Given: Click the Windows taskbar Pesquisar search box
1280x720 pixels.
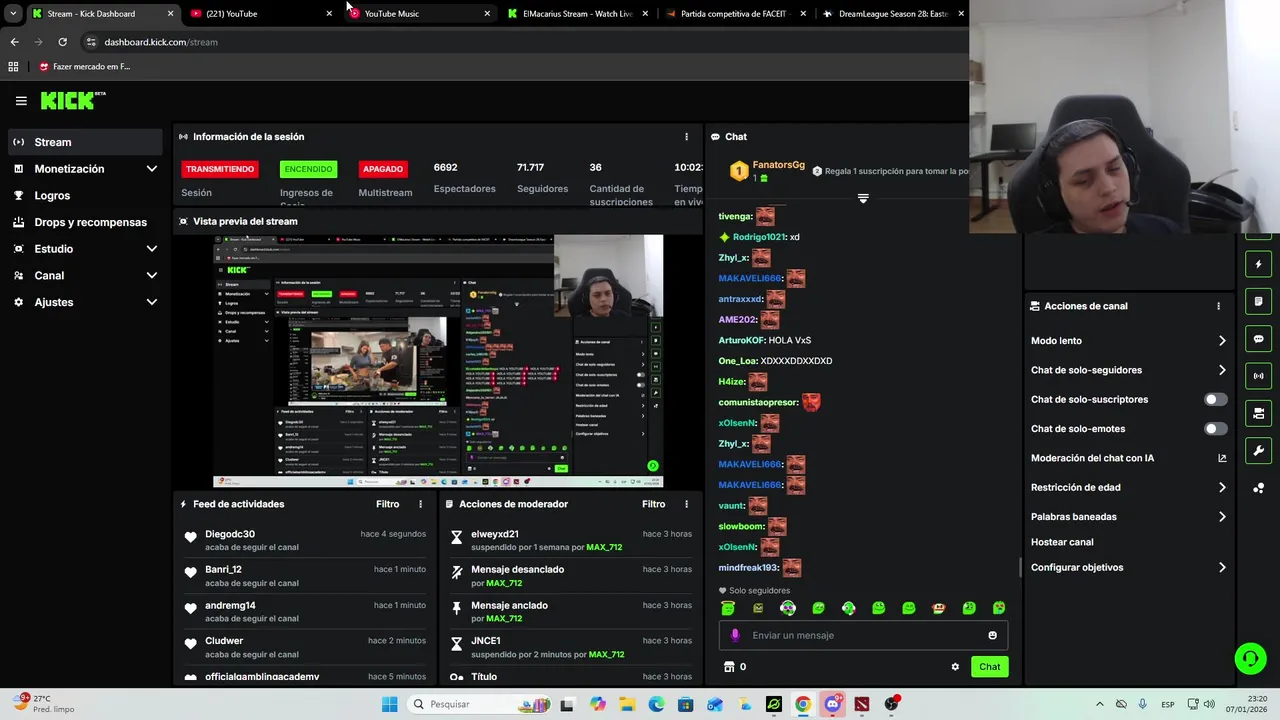Looking at the screenshot, I should point(480,704).
